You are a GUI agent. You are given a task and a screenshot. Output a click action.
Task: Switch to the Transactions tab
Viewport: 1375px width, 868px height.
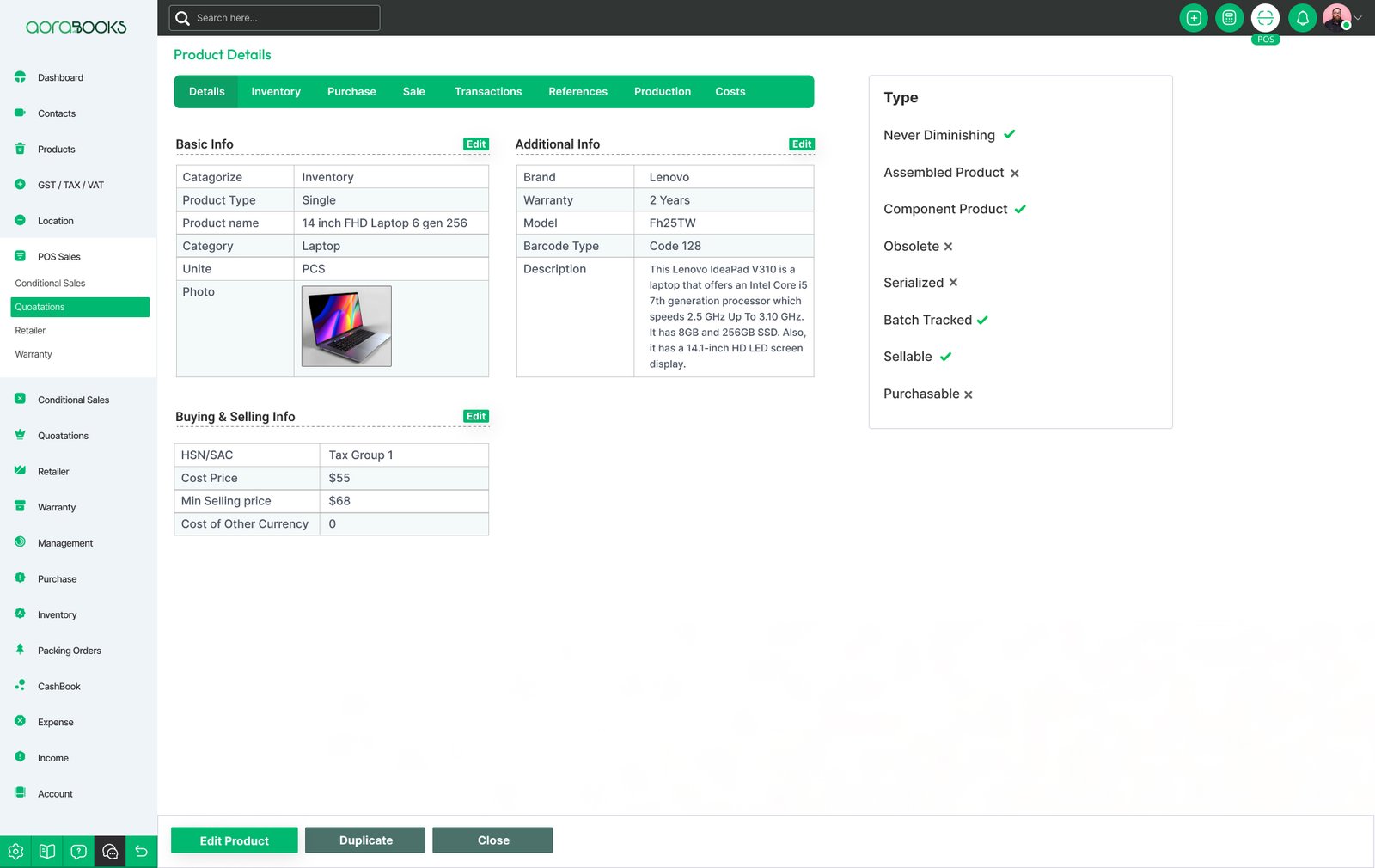click(x=488, y=92)
